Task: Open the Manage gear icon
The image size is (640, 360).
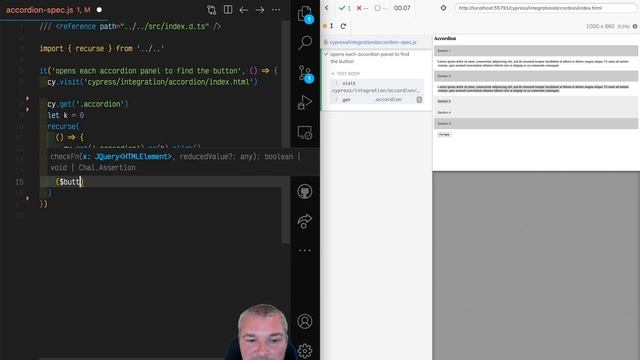Action: [304, 350]
